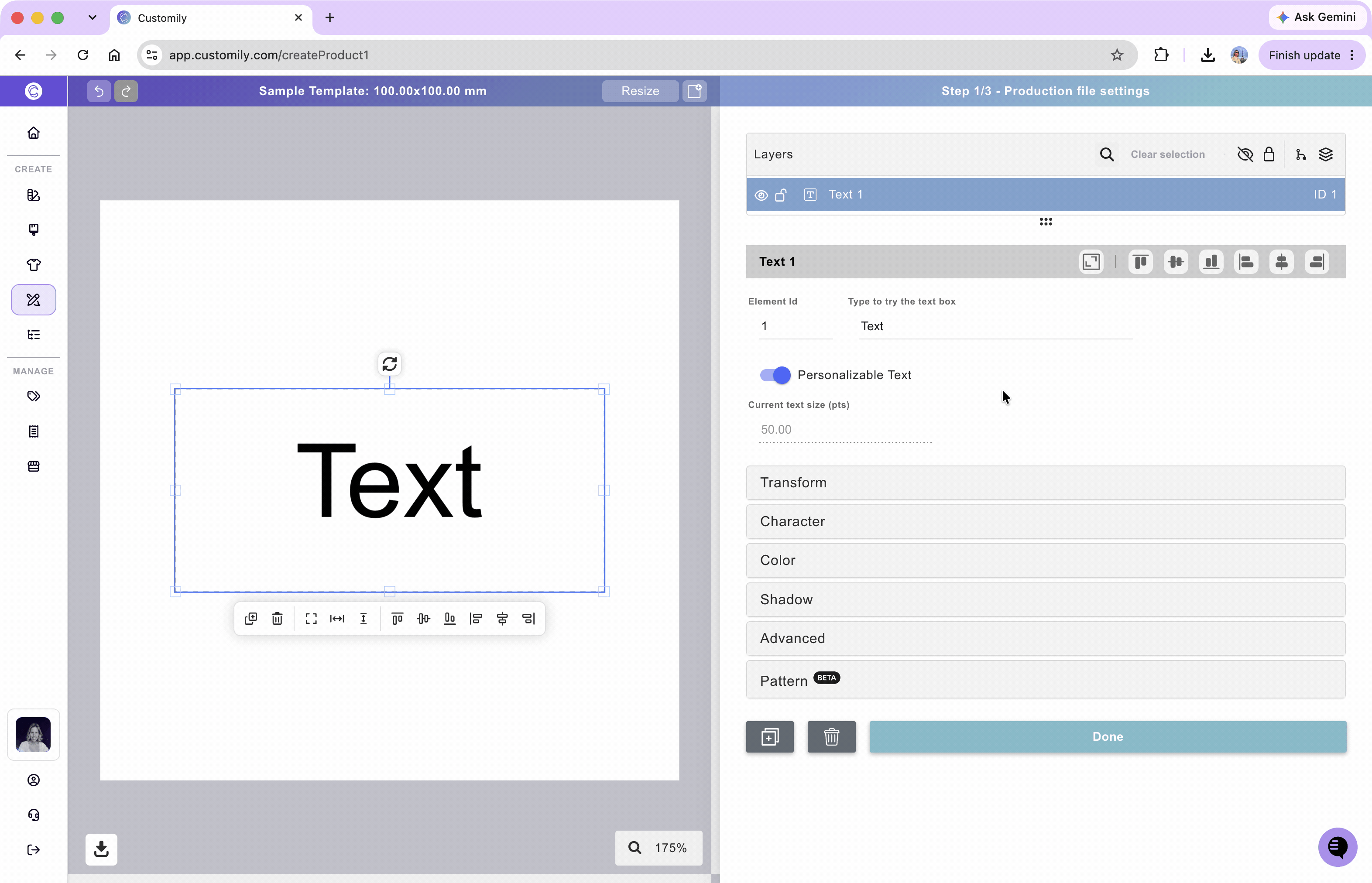Image resolution: width=1372 pixels, height=883 pixels.
Task: Select the Customily browser tab
Action: [210, 18]
